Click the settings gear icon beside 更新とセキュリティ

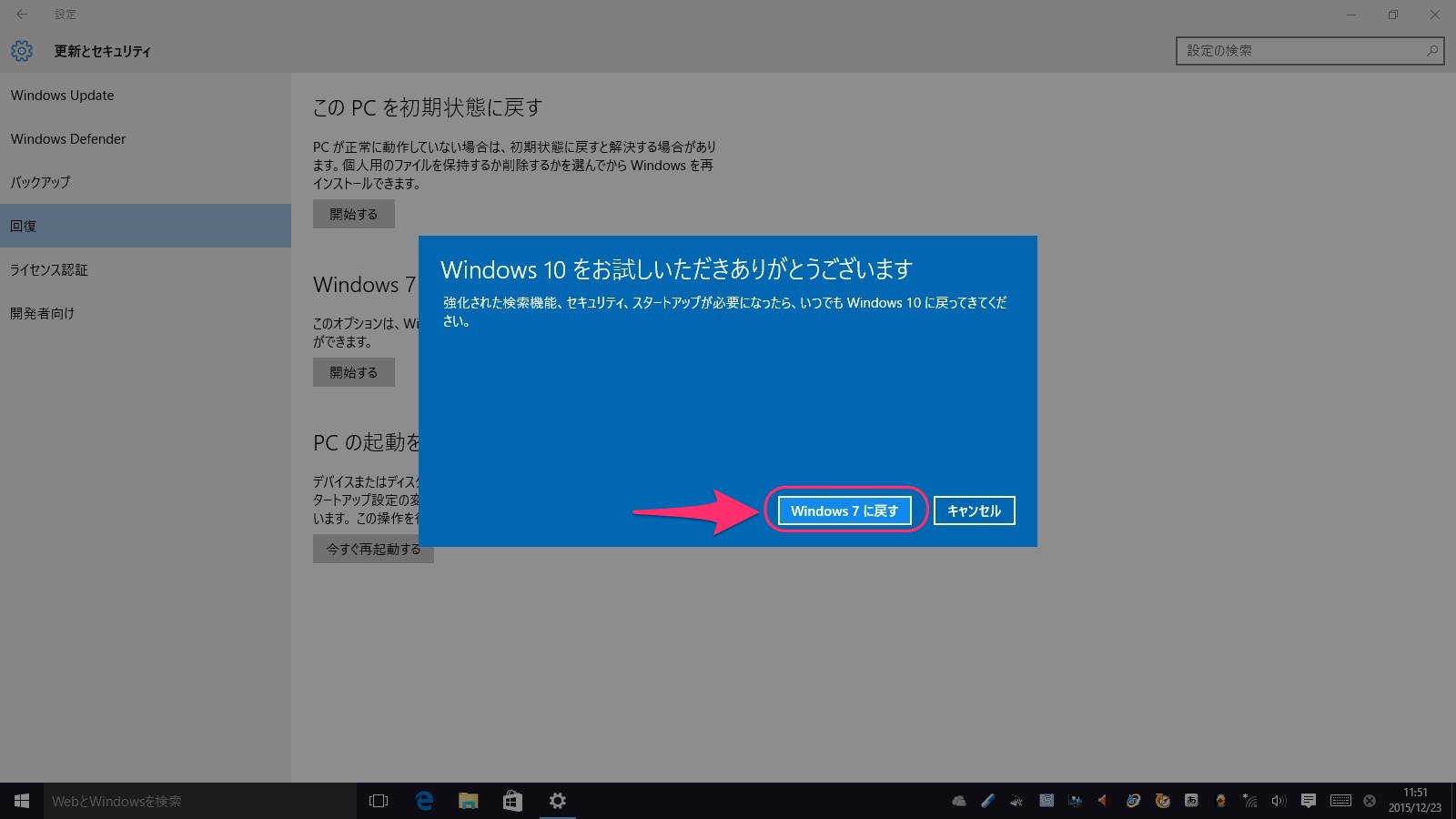click(22, 51)
